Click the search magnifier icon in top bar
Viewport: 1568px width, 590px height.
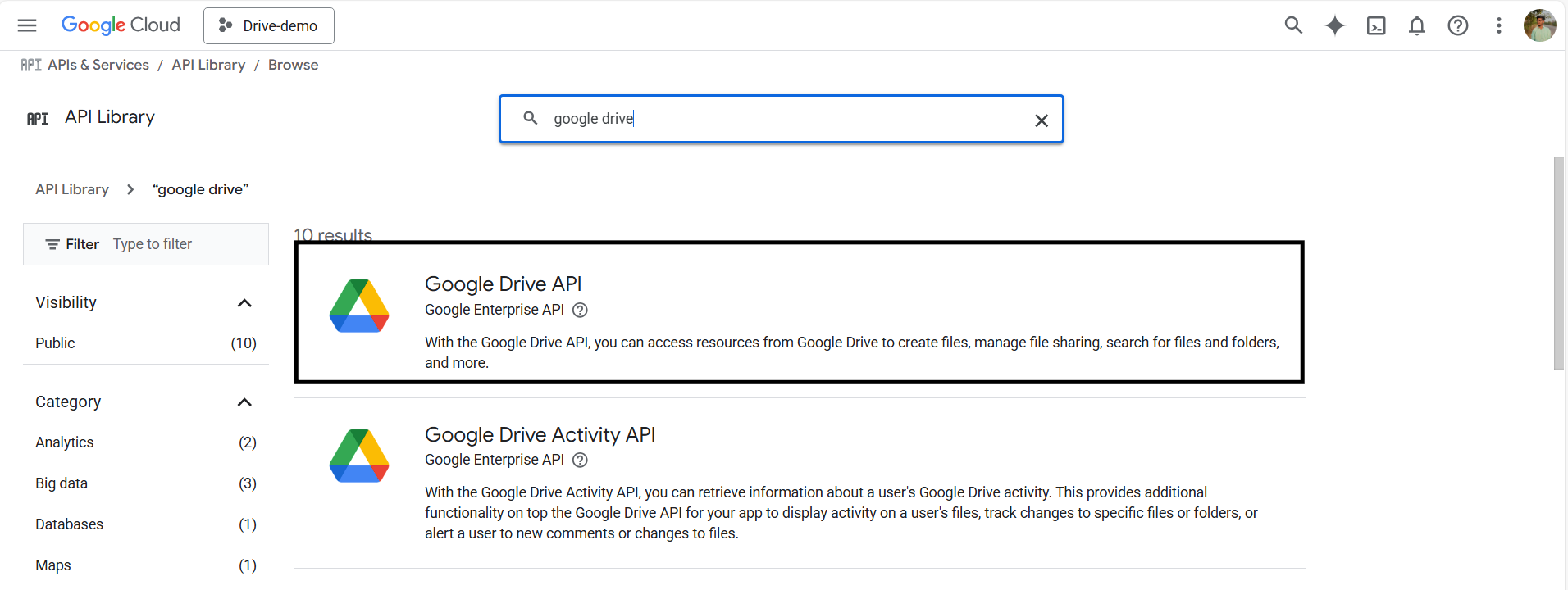click(1293, 25)
